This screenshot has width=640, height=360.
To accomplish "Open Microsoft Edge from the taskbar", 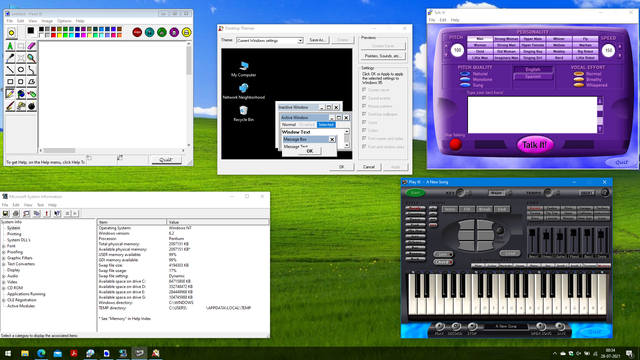I will coord(41,353).
